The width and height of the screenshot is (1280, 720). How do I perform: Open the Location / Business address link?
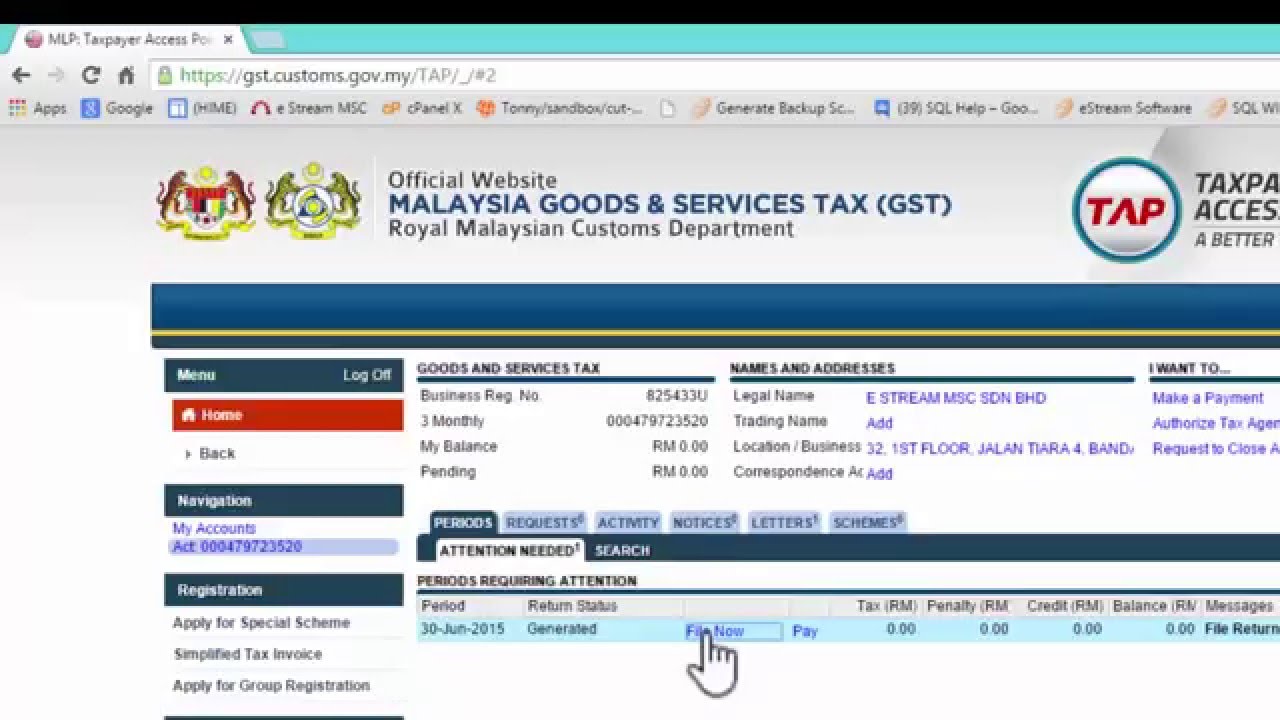(1000, 448)
